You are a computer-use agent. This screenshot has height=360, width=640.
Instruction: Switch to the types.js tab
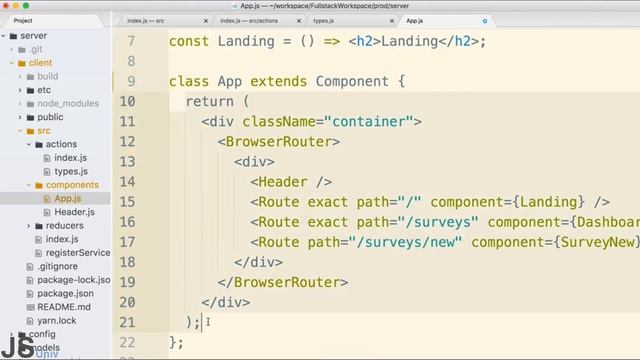[323, 21]
